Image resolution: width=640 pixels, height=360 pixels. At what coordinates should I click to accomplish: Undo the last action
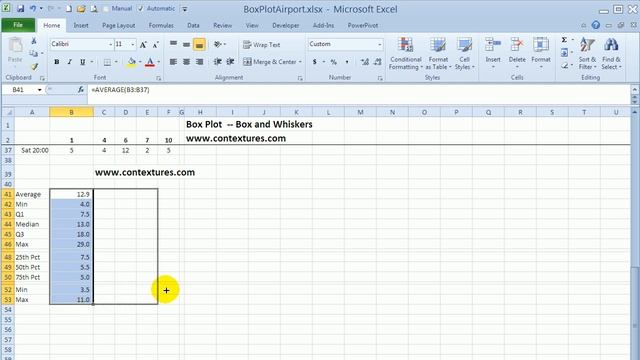[33, 9]
